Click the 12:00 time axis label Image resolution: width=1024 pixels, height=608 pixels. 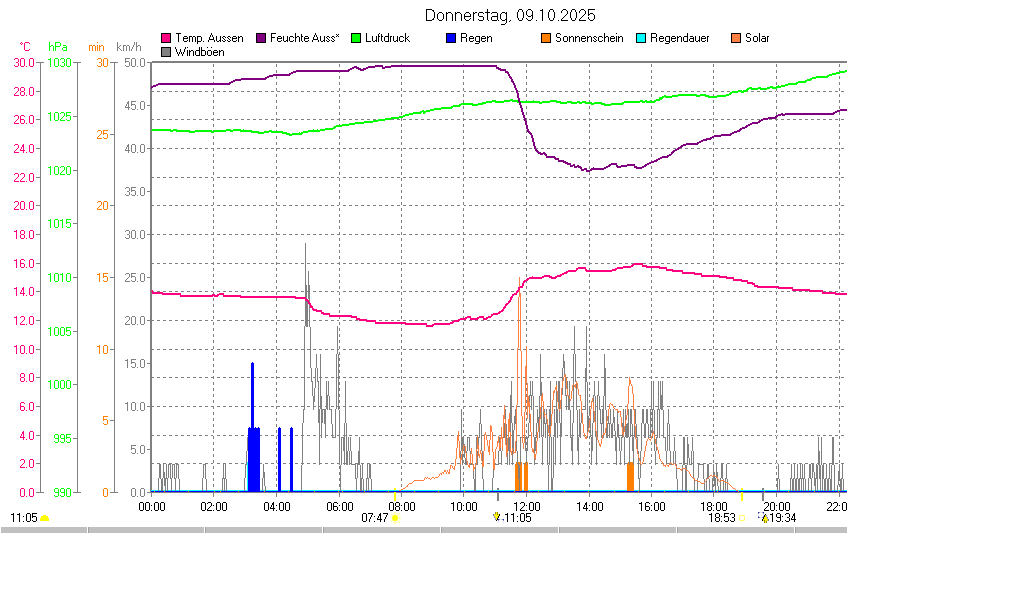527,506
